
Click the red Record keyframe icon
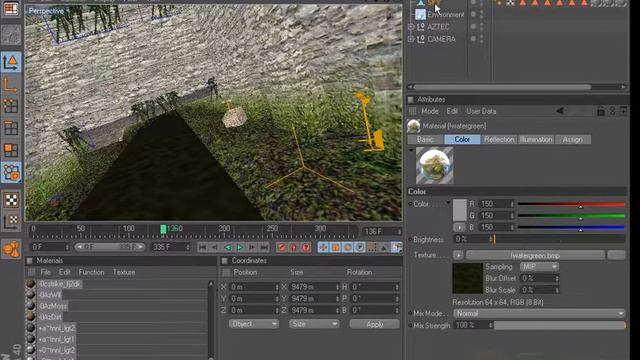281,247
